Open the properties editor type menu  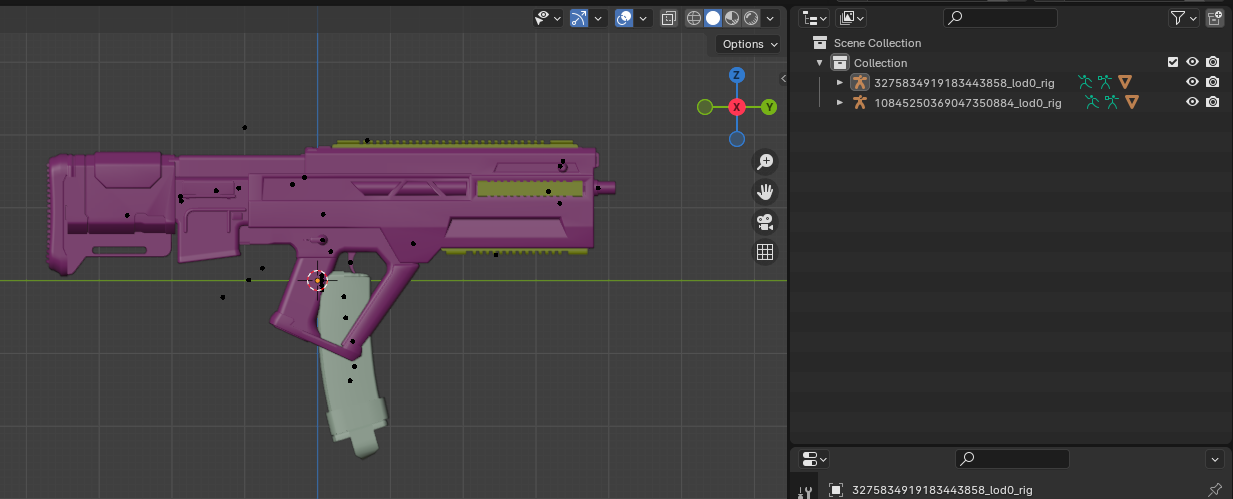tap(816, 459)
